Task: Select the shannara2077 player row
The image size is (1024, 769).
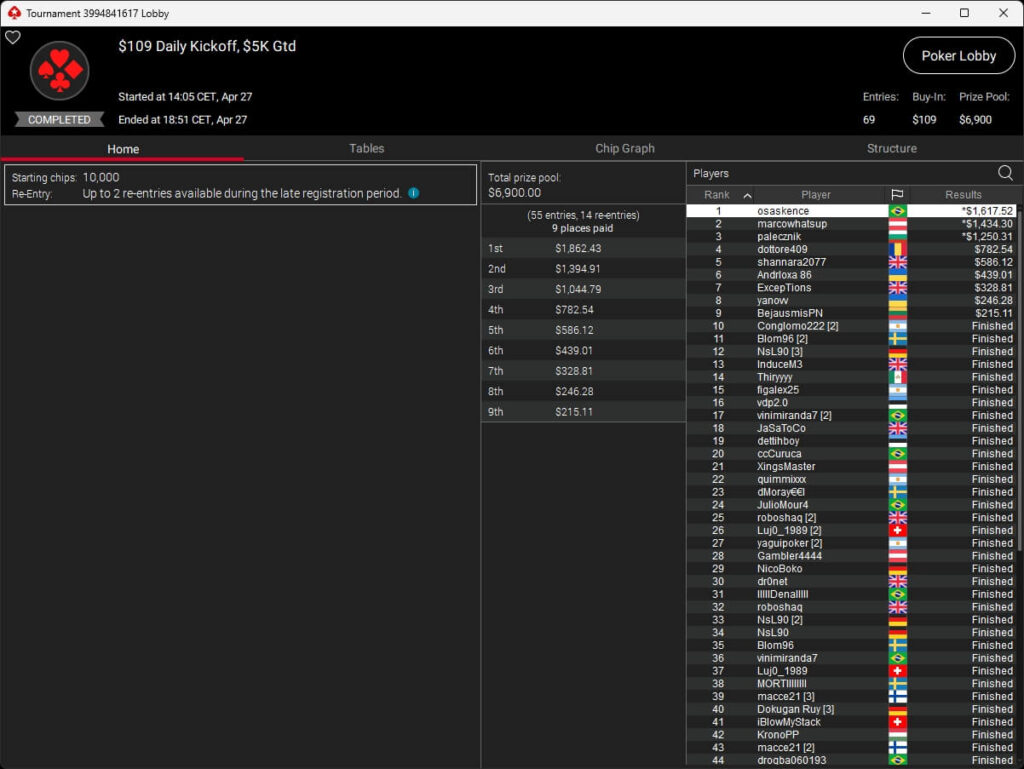Action: (791, 262)
